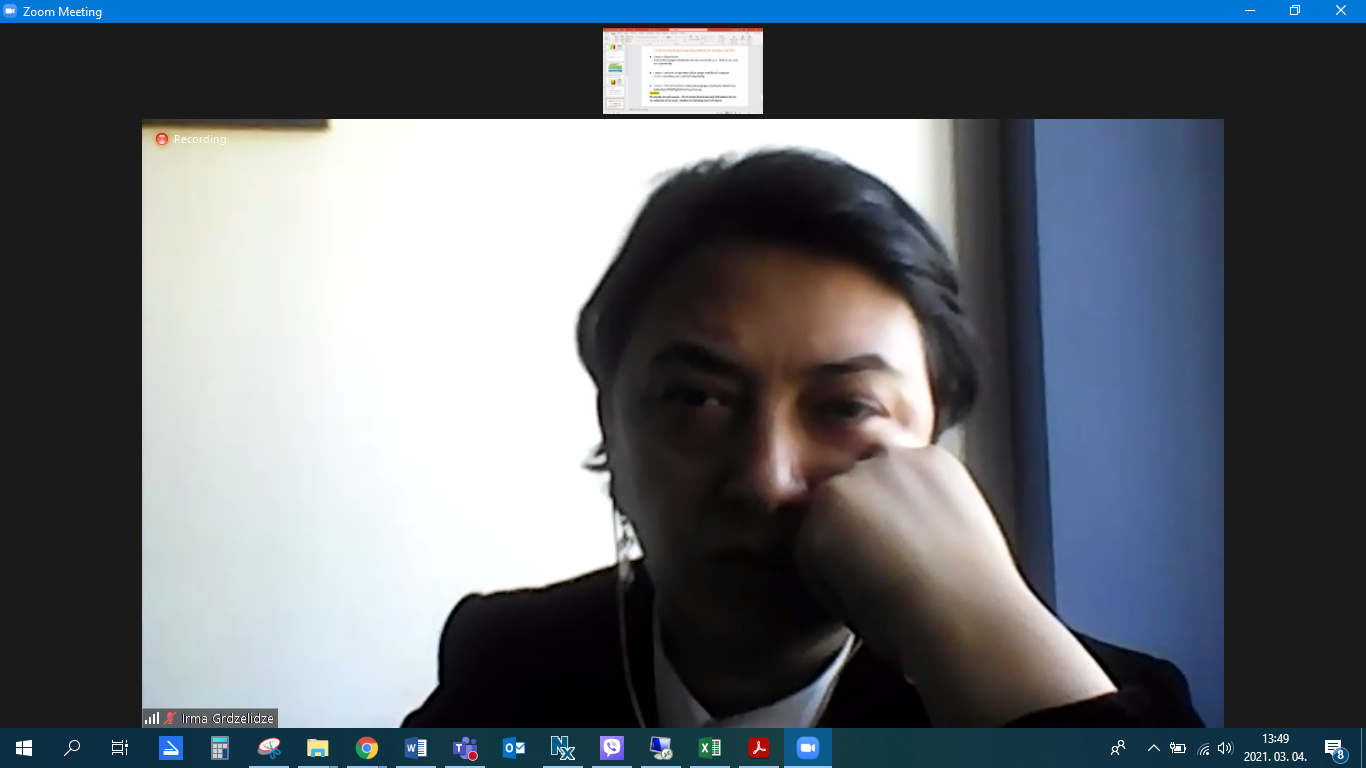This screenshot has height=768, width=1366.
Task: Launch Viber from the taskbar
Action: [x=612, y=748]
